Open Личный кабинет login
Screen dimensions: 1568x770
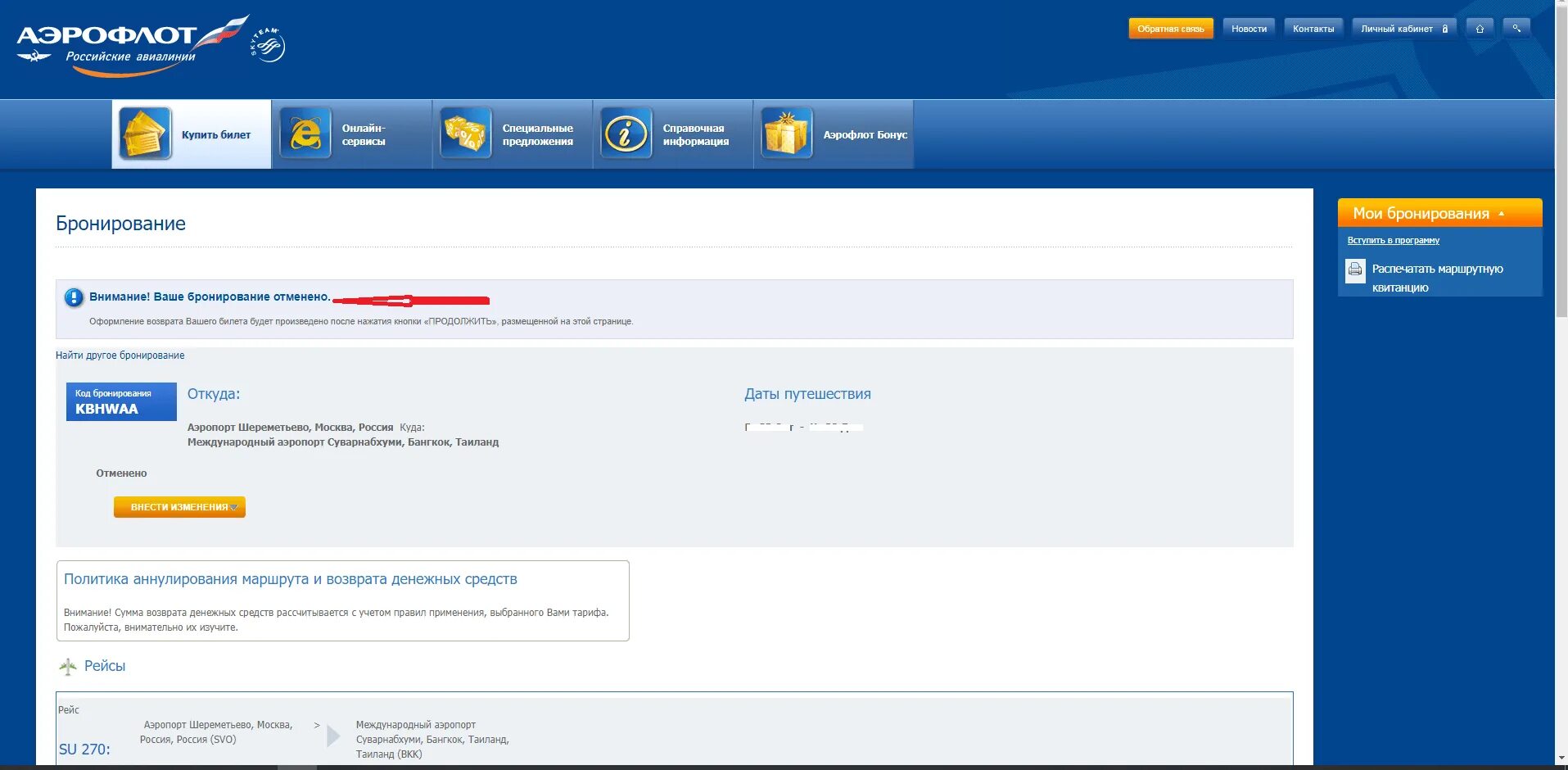1404,29
